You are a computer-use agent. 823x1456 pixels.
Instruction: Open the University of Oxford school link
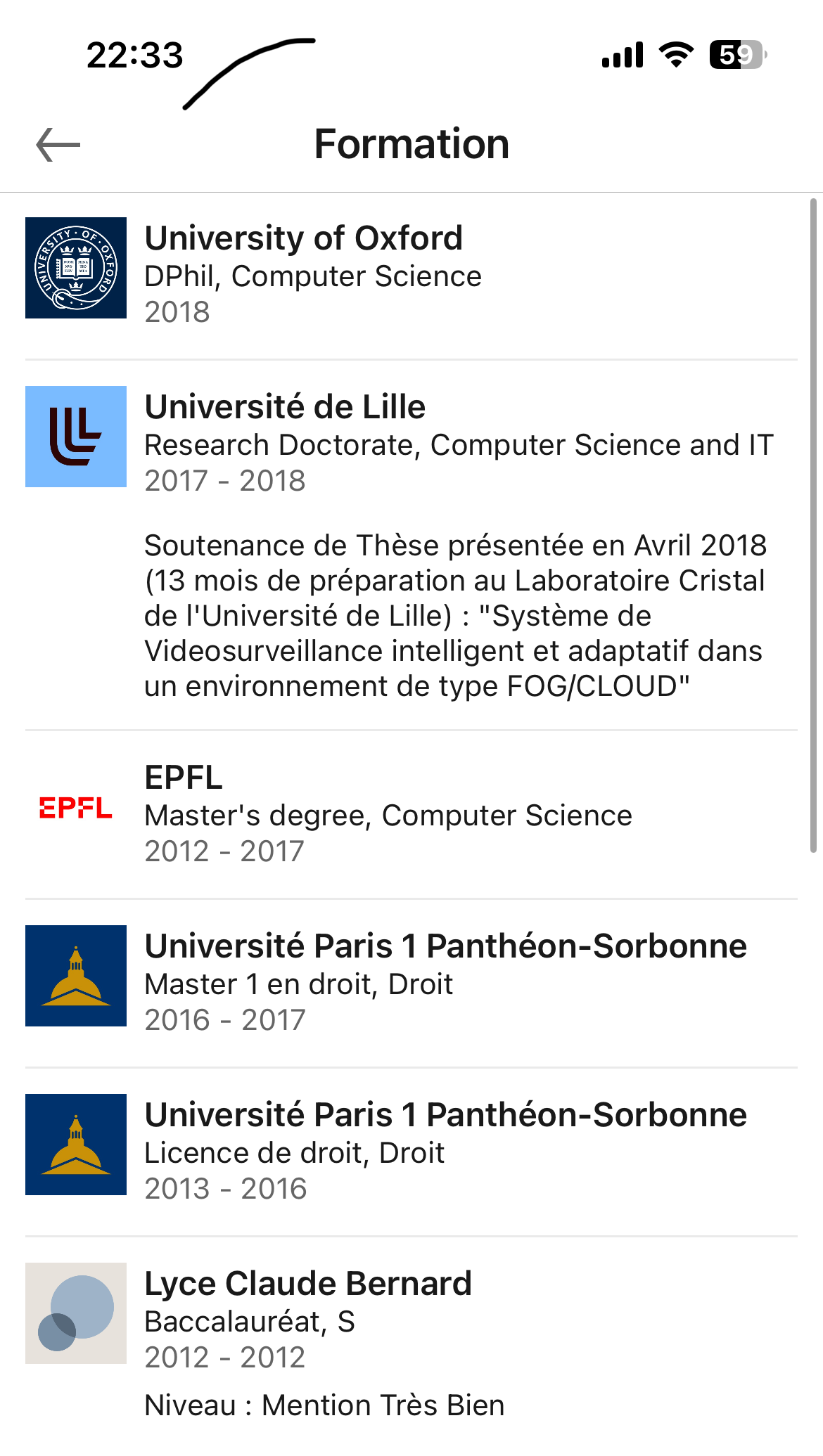coord(303,238)
